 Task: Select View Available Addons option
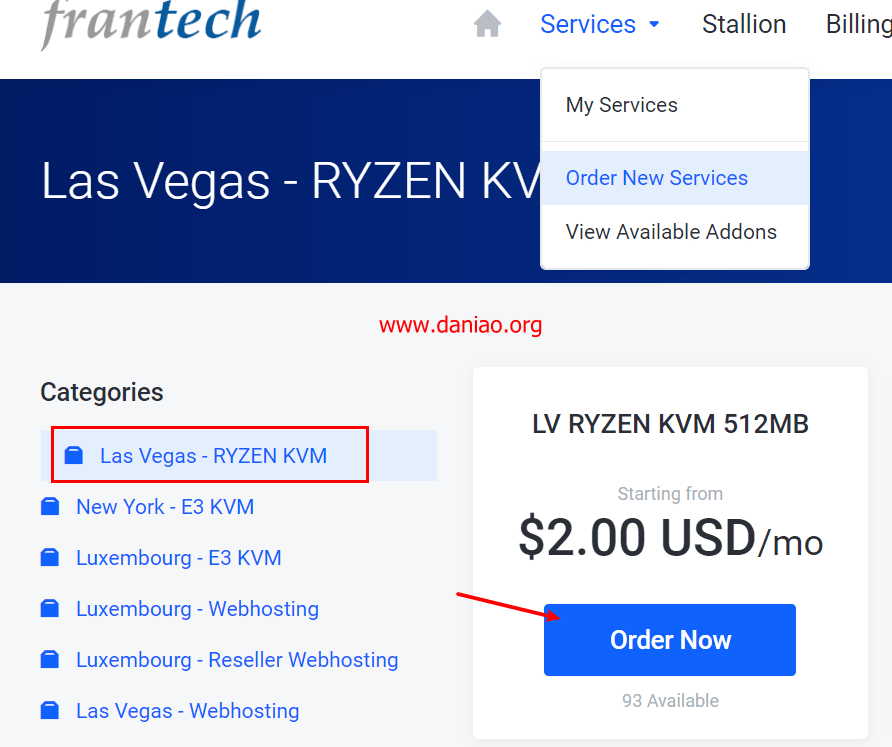pyautogui.click(x=671, y=232)
